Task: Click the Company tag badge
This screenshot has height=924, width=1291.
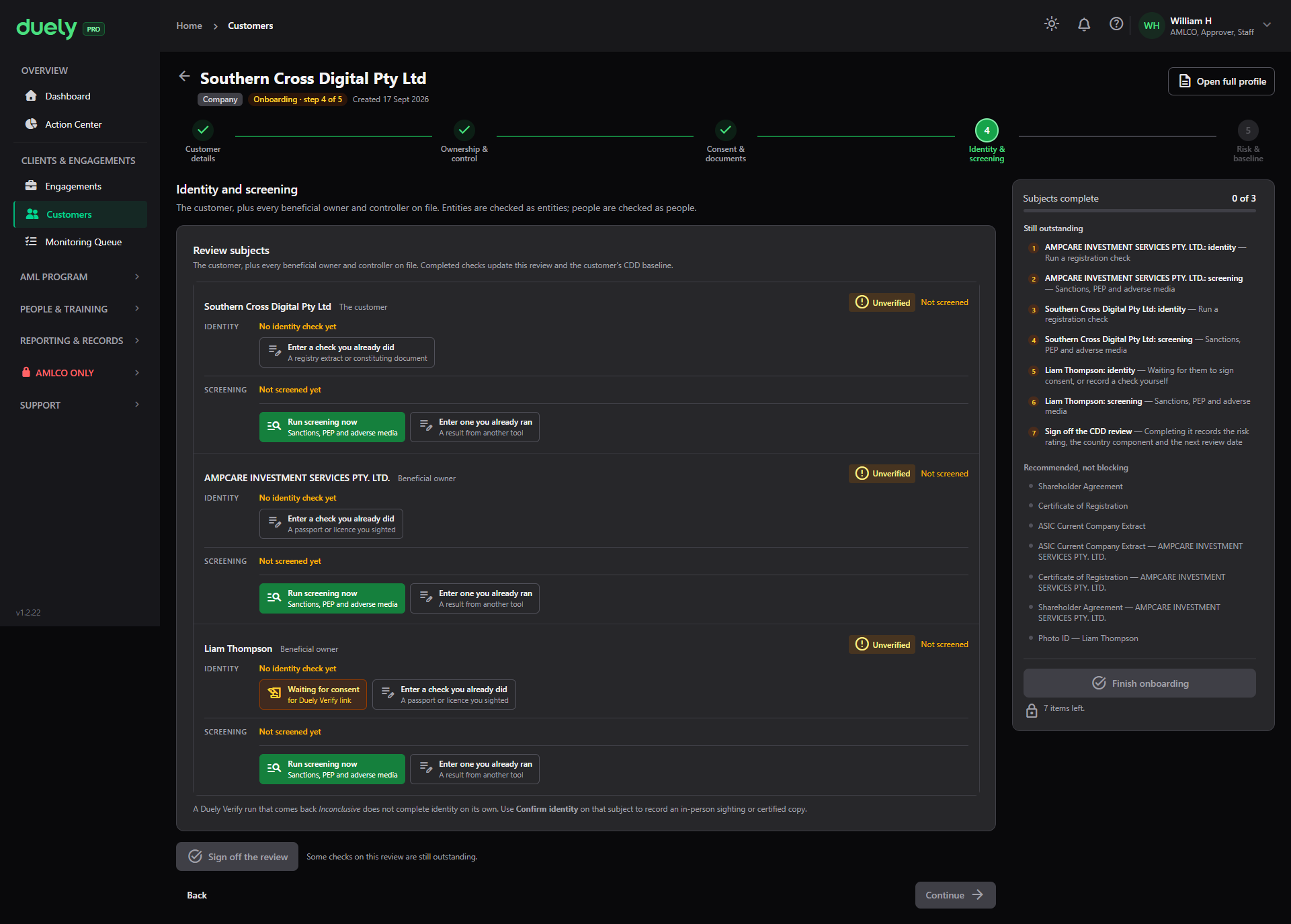Action: [220, 99]
